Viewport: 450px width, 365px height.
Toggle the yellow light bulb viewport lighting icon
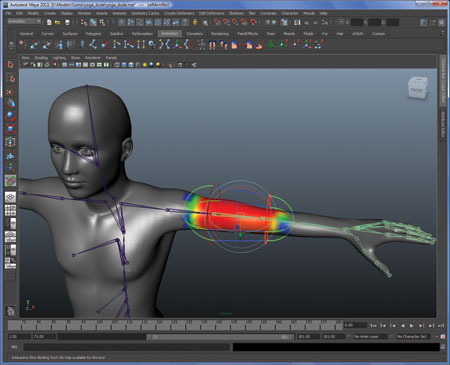[145, 65]
